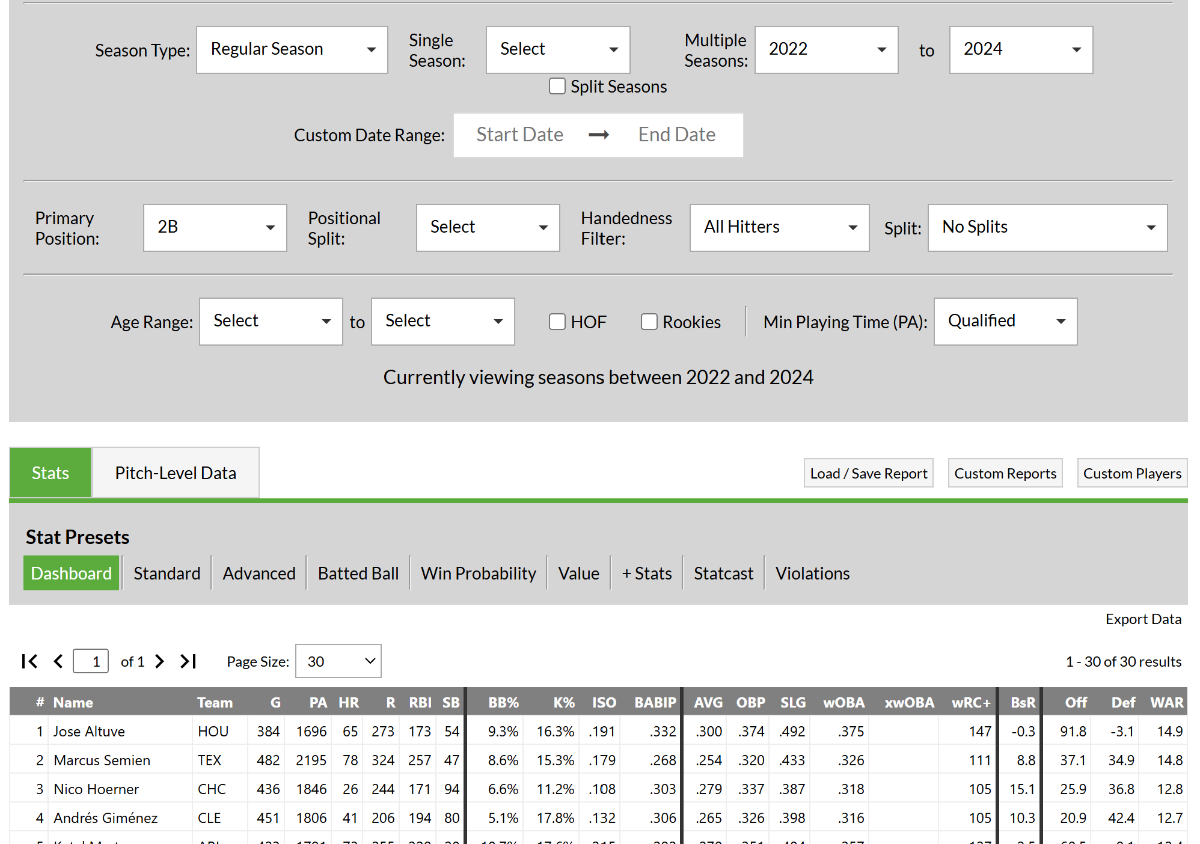Image resolution: width=1200 pixels, height=844 pixels.
Task: Click the Export Data link
Action: coord(1143,619)
